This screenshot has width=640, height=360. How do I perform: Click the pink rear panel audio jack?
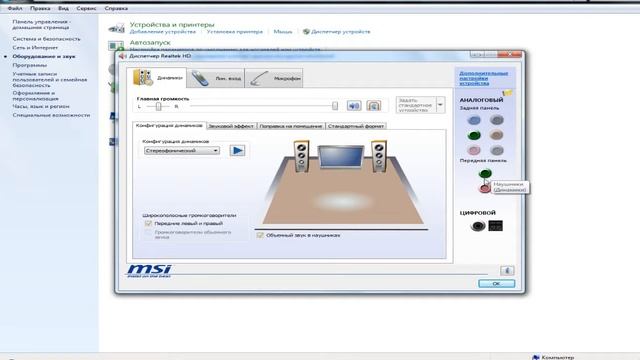click(474, 150)
